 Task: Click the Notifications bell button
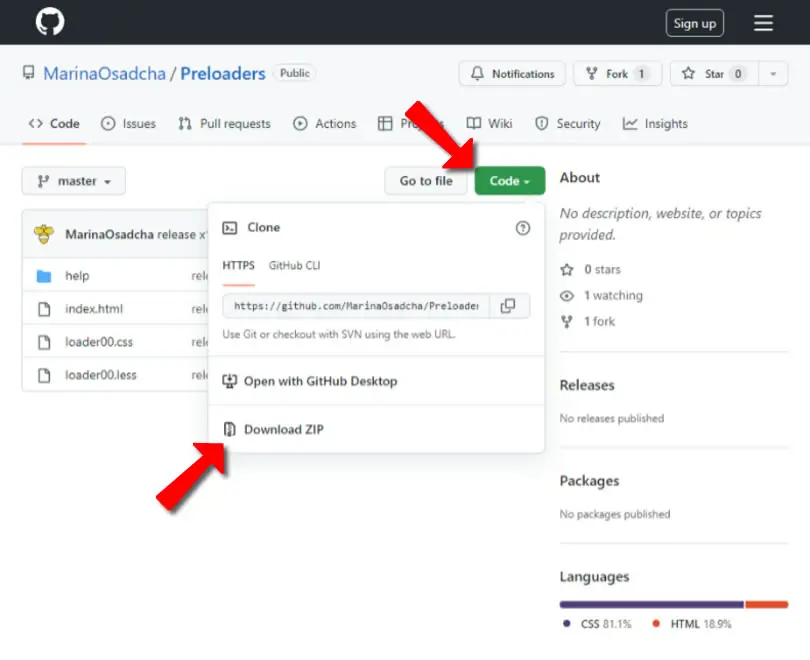pyautogui.click(x=512, y=74)
